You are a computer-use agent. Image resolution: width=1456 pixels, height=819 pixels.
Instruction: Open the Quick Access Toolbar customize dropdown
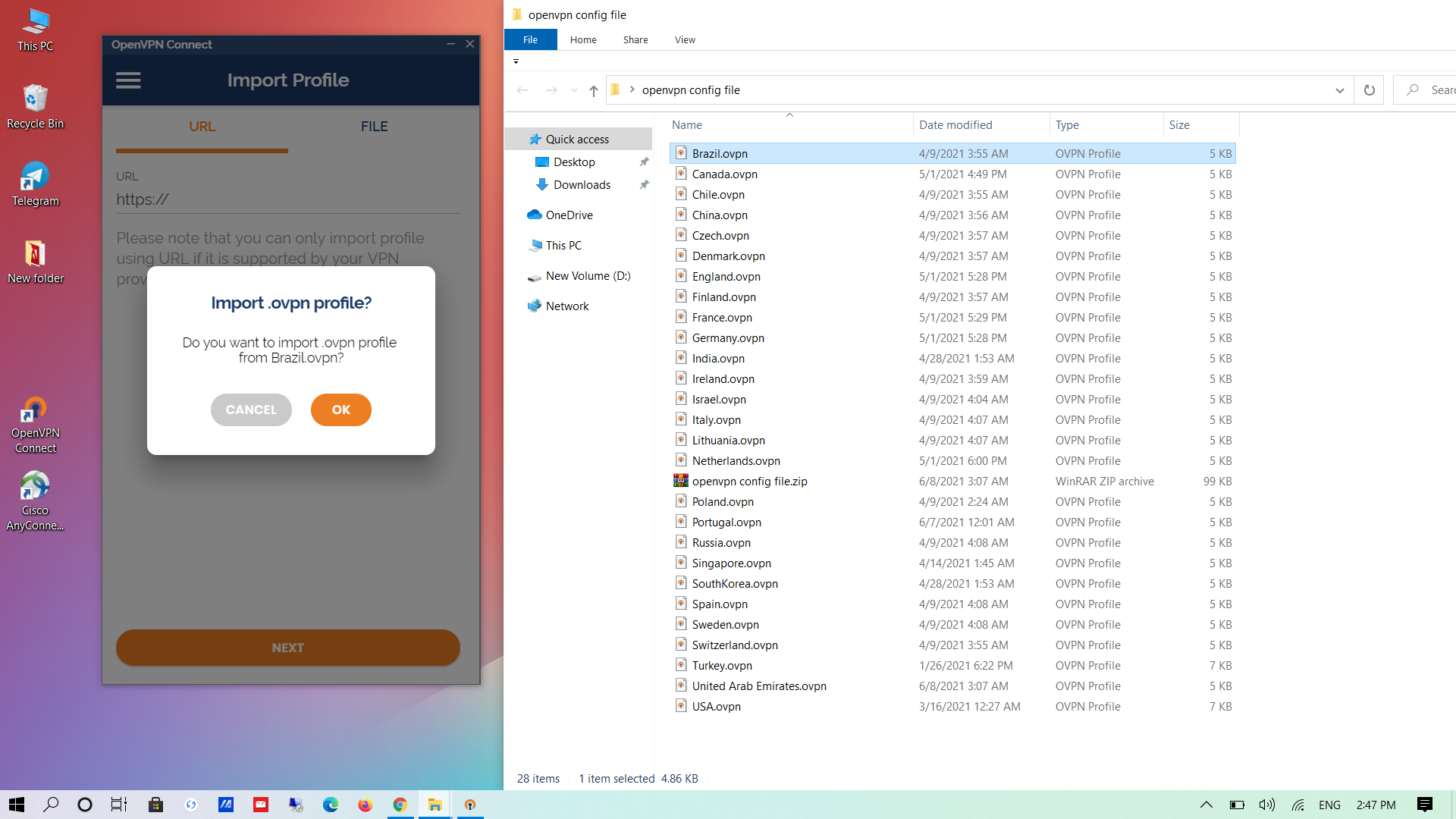516,61
